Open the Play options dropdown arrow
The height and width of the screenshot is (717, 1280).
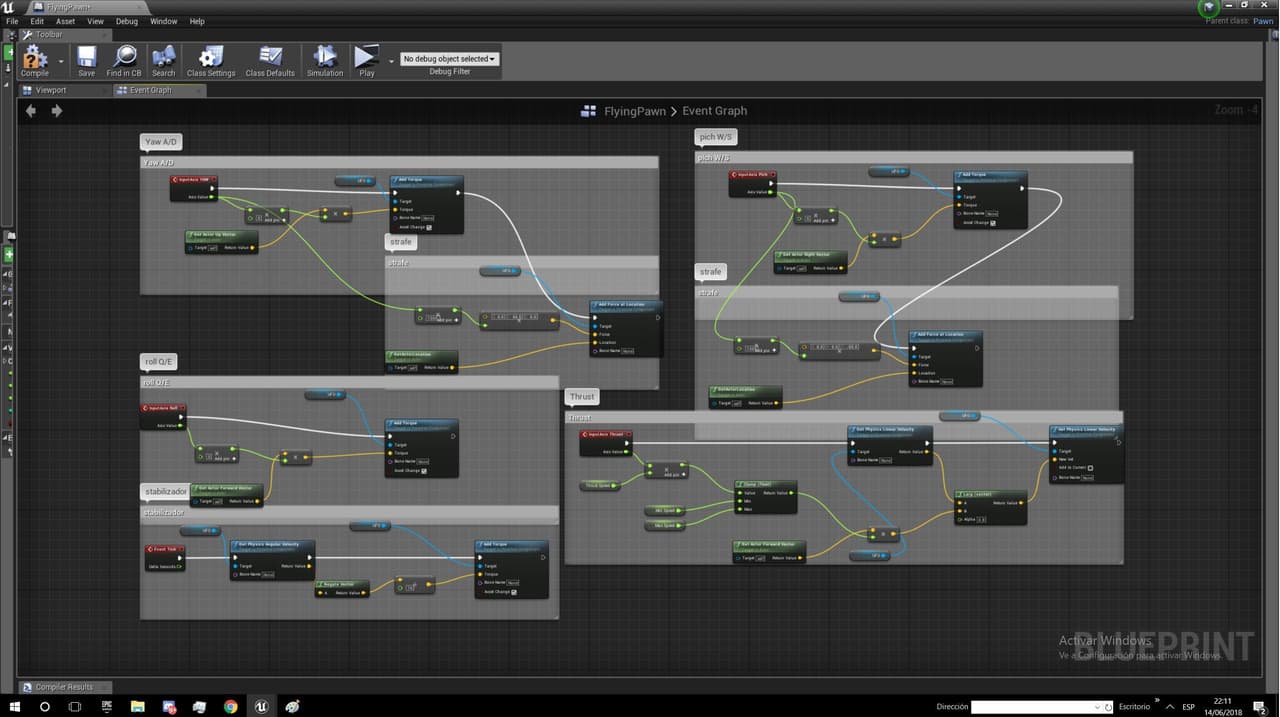pos(390,61)
